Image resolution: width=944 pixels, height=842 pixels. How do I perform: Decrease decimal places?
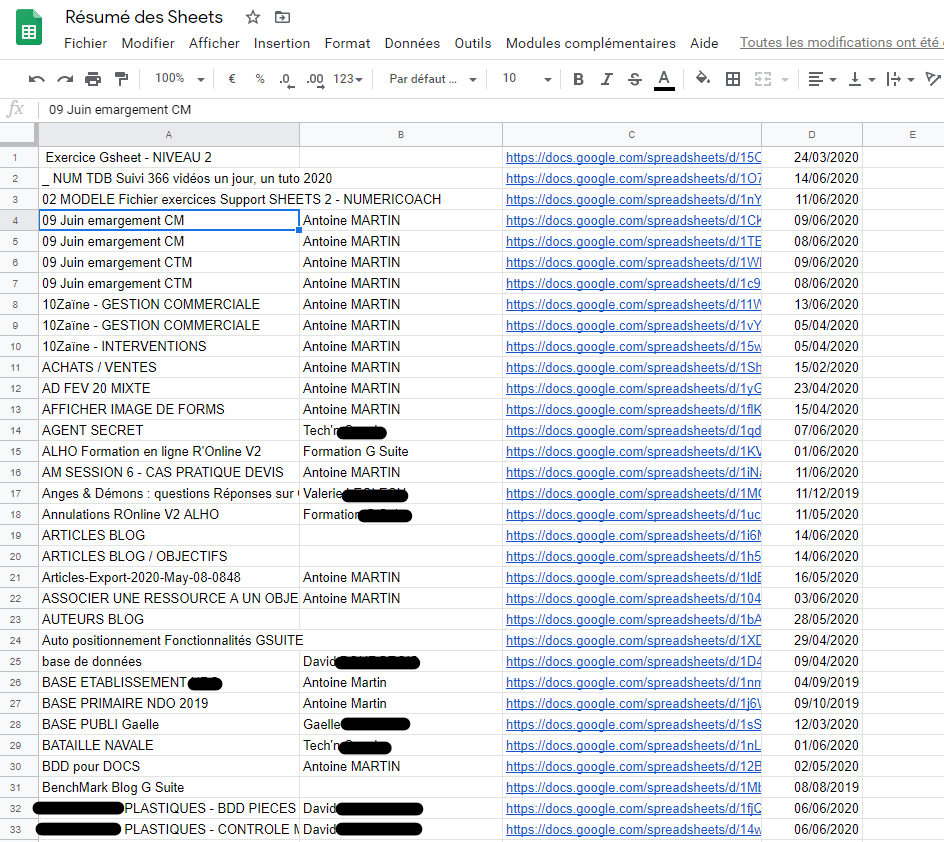(287, 79)
